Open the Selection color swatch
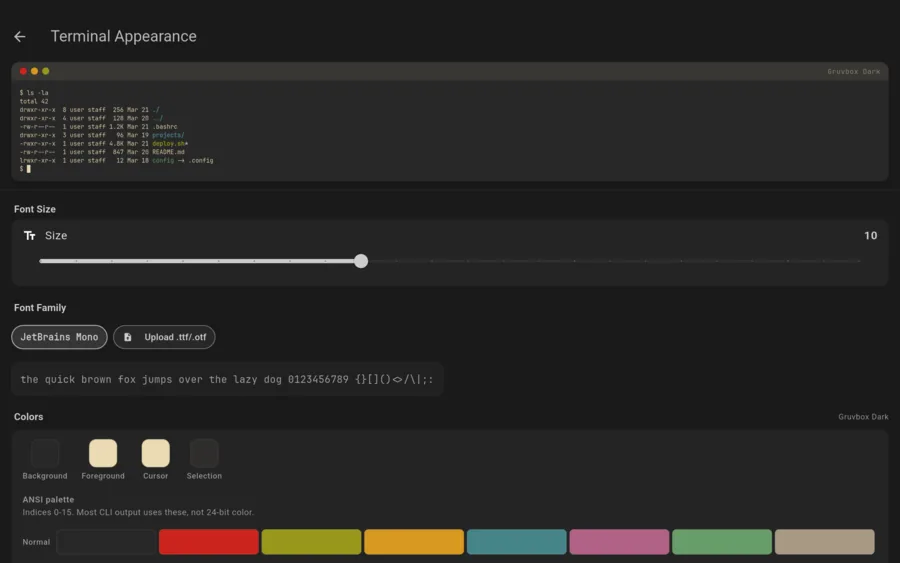900x563 pixels. [x=204, y=453]
